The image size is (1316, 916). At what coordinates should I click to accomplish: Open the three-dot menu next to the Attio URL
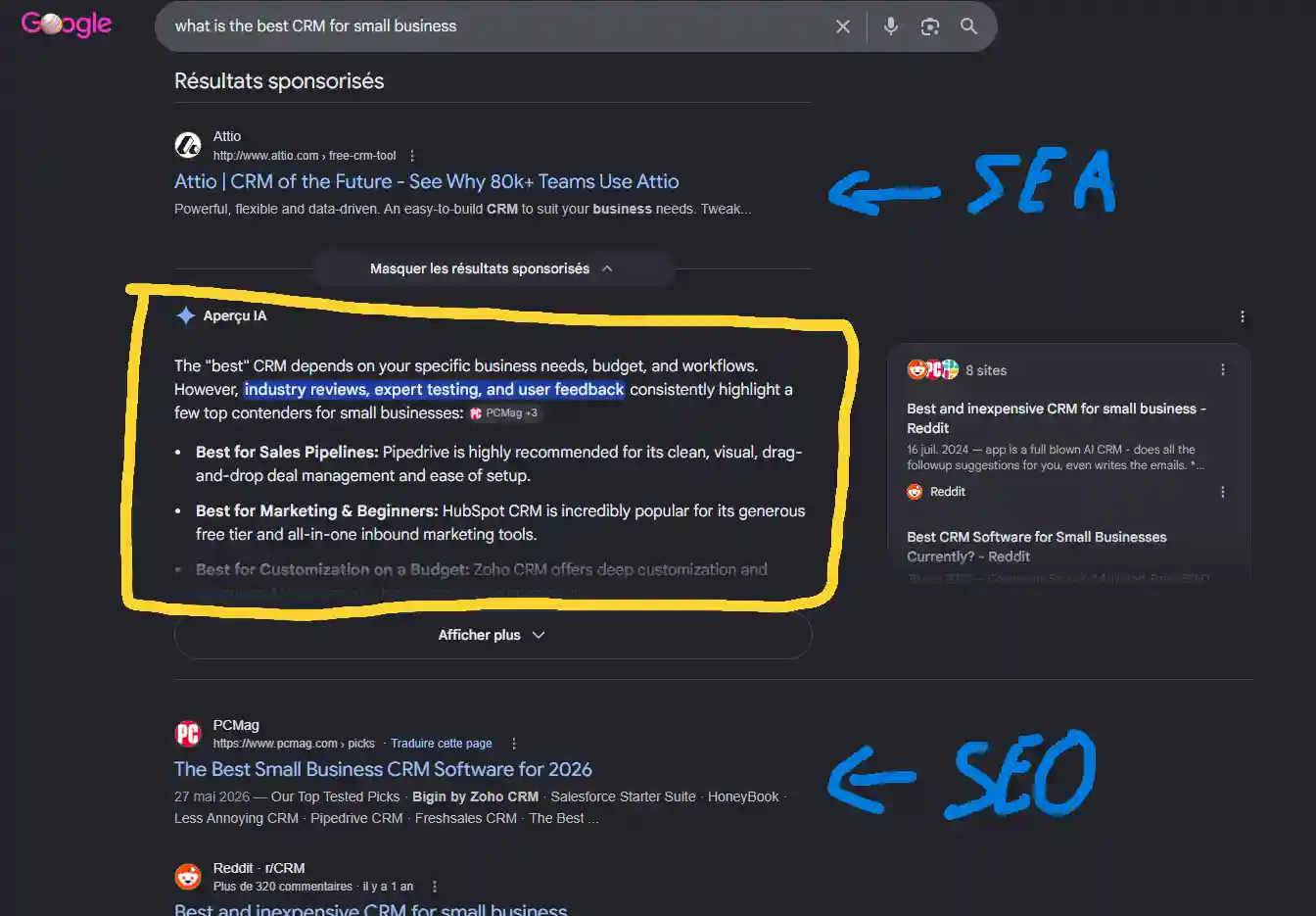click(412, 156)
